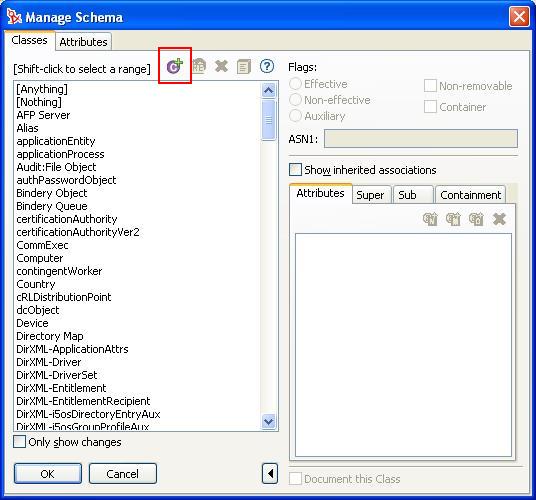
Task: Open Help via the question mark icon
Action: click(x=267, y=66)
